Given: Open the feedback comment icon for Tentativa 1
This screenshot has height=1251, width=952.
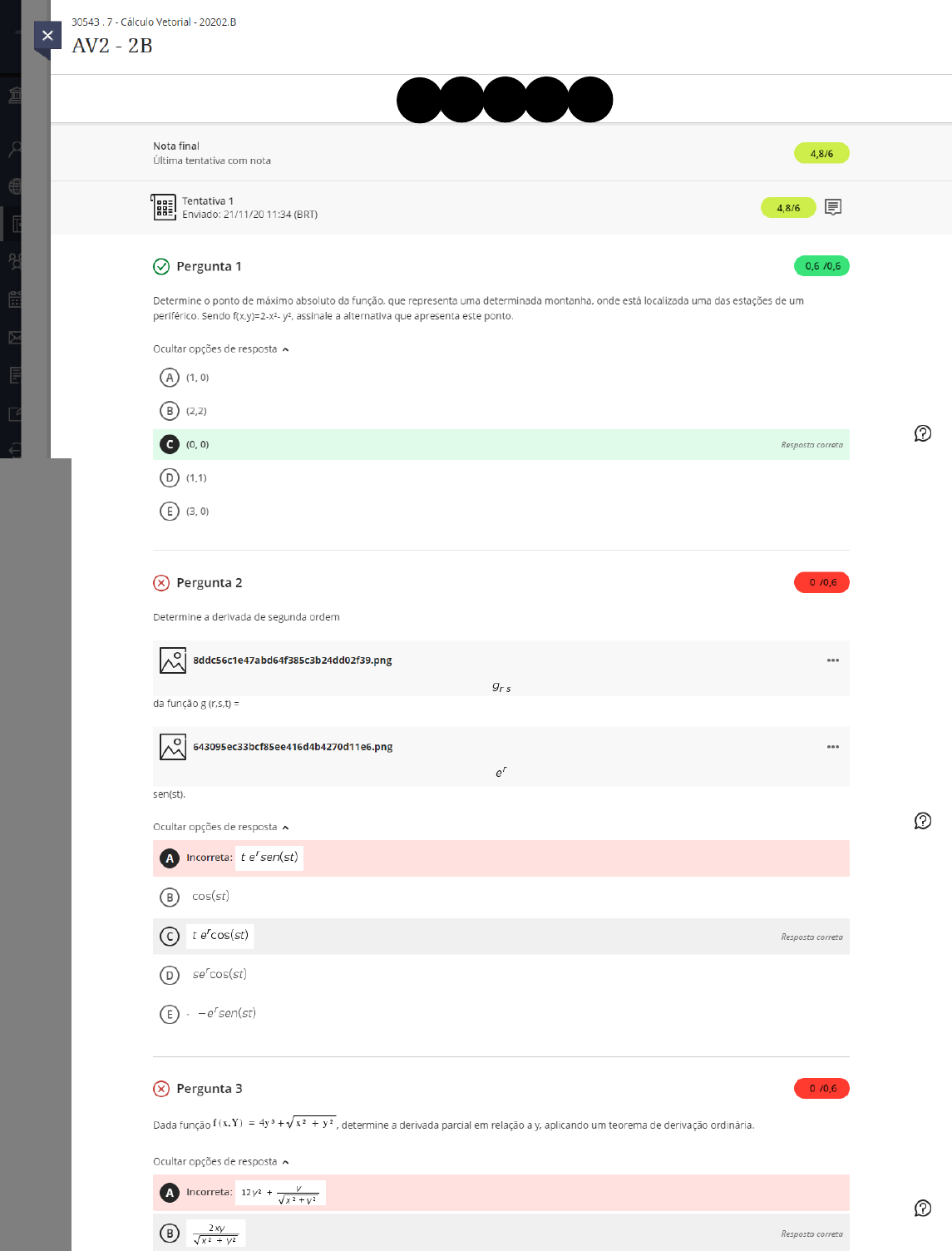Looking at the screenshot, I should coord(832,207).
